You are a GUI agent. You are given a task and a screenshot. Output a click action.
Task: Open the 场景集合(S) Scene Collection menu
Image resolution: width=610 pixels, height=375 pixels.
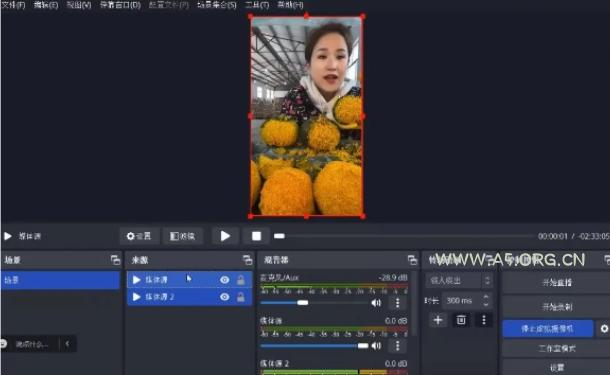[x=217, y=5]
